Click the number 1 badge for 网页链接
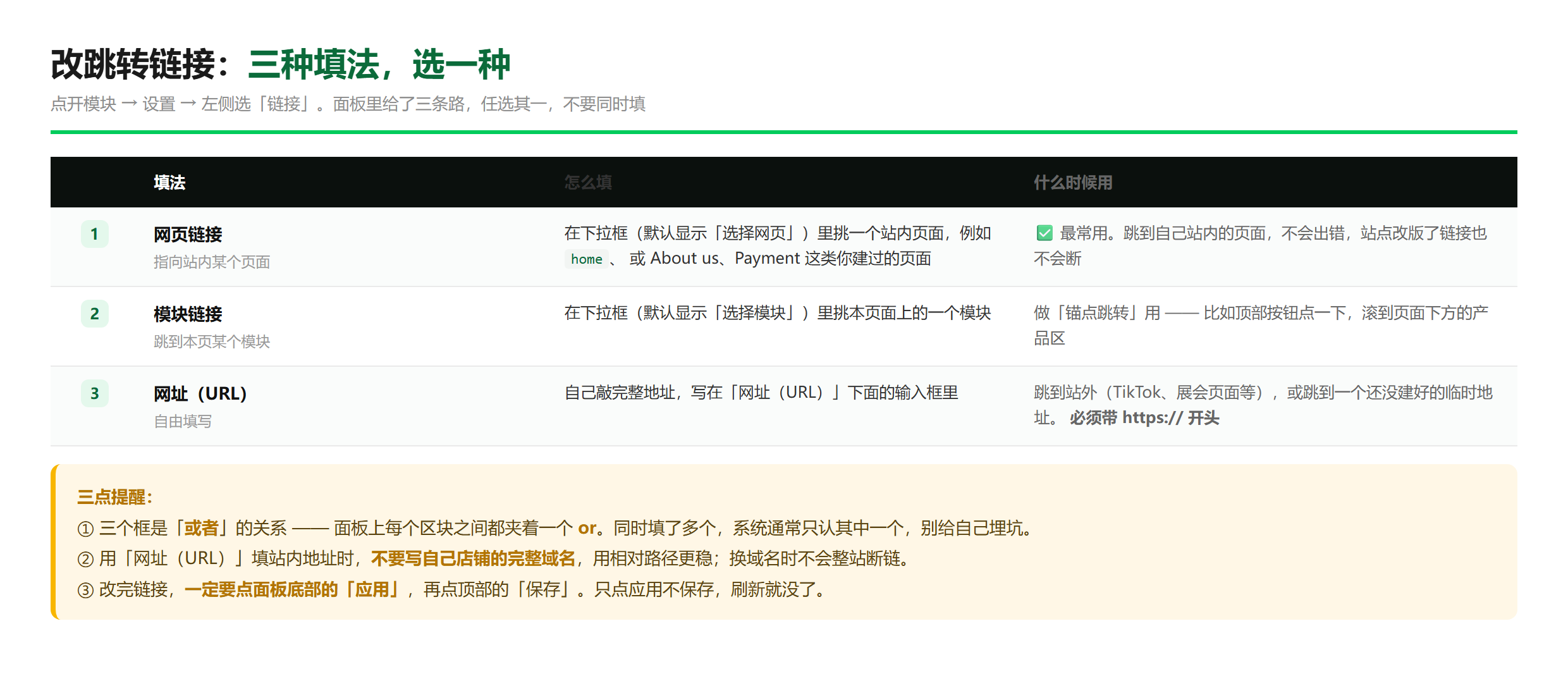The image size is (1568, 688). pos(95,234)
